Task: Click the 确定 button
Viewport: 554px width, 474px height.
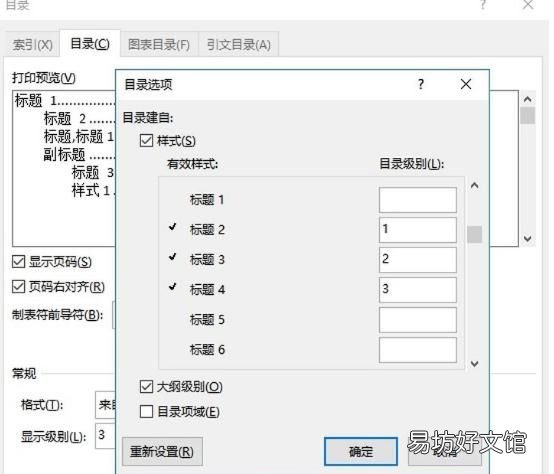Action: [x=361, y=451]
